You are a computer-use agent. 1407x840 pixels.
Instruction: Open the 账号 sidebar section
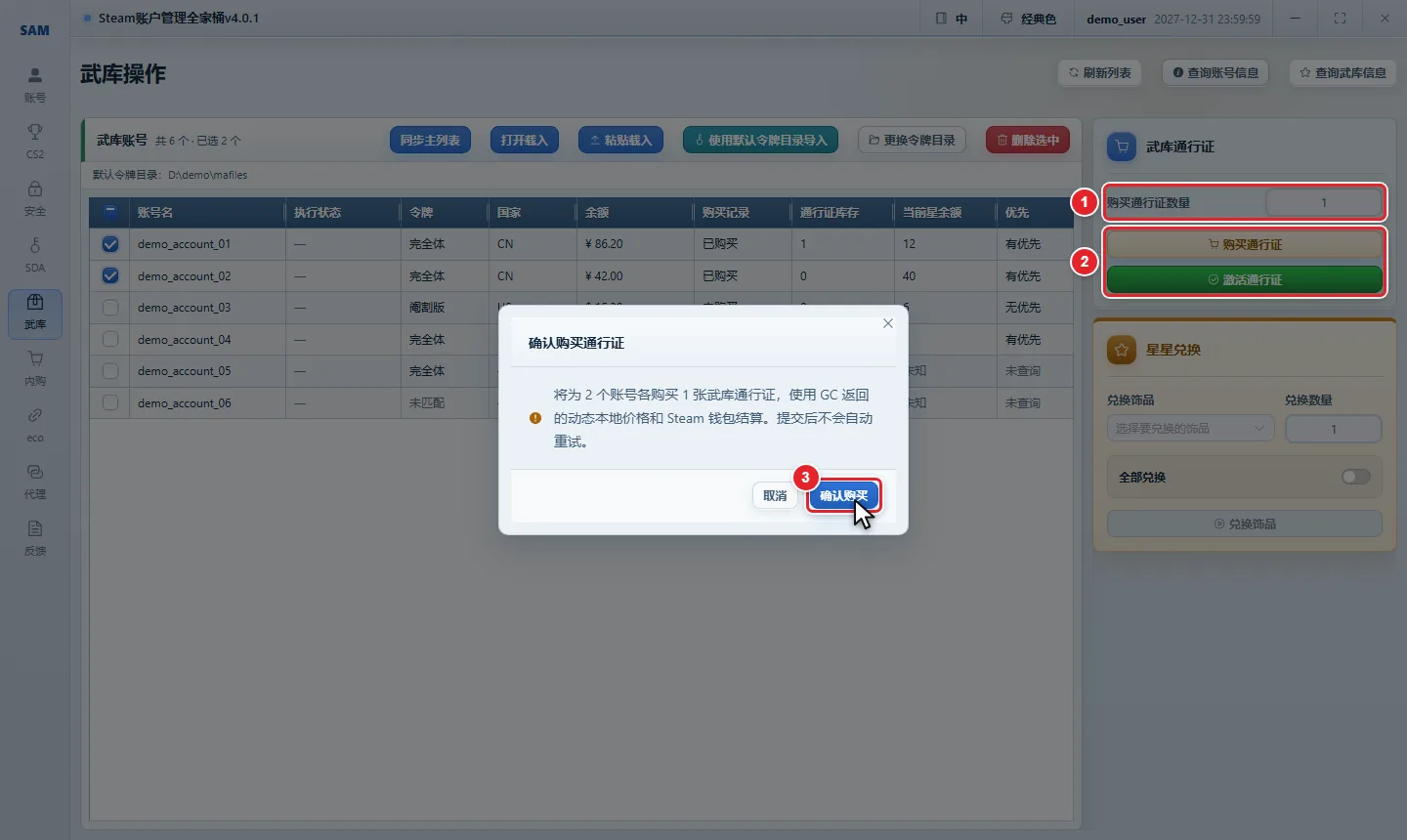click(35, 85)
